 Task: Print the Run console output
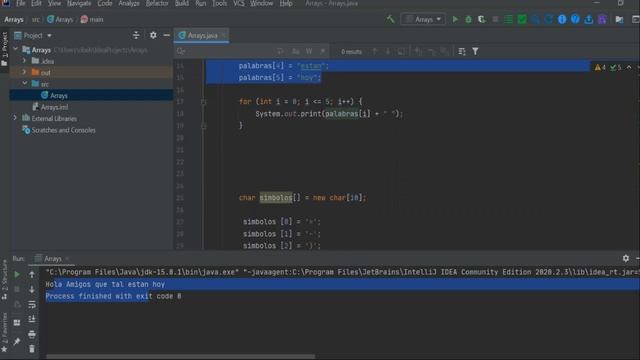click(32, 334)
